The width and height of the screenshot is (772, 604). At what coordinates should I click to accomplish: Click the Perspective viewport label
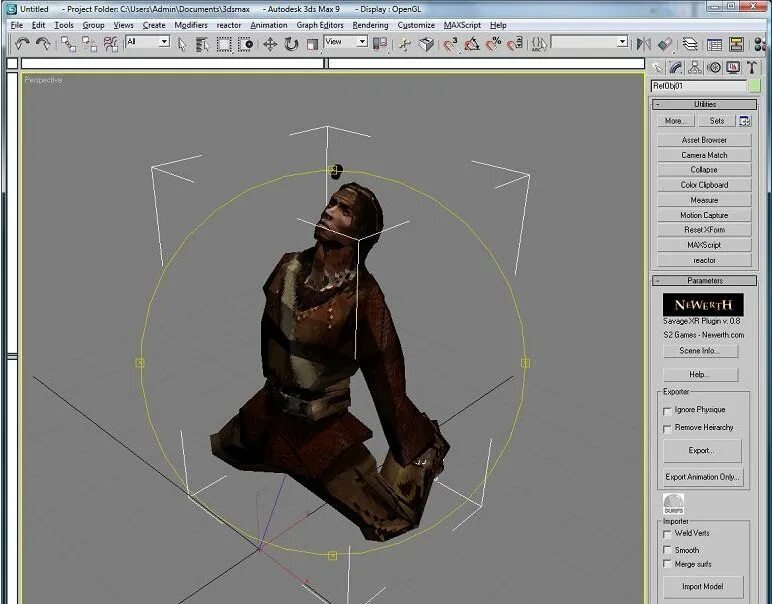coord(43,80)
